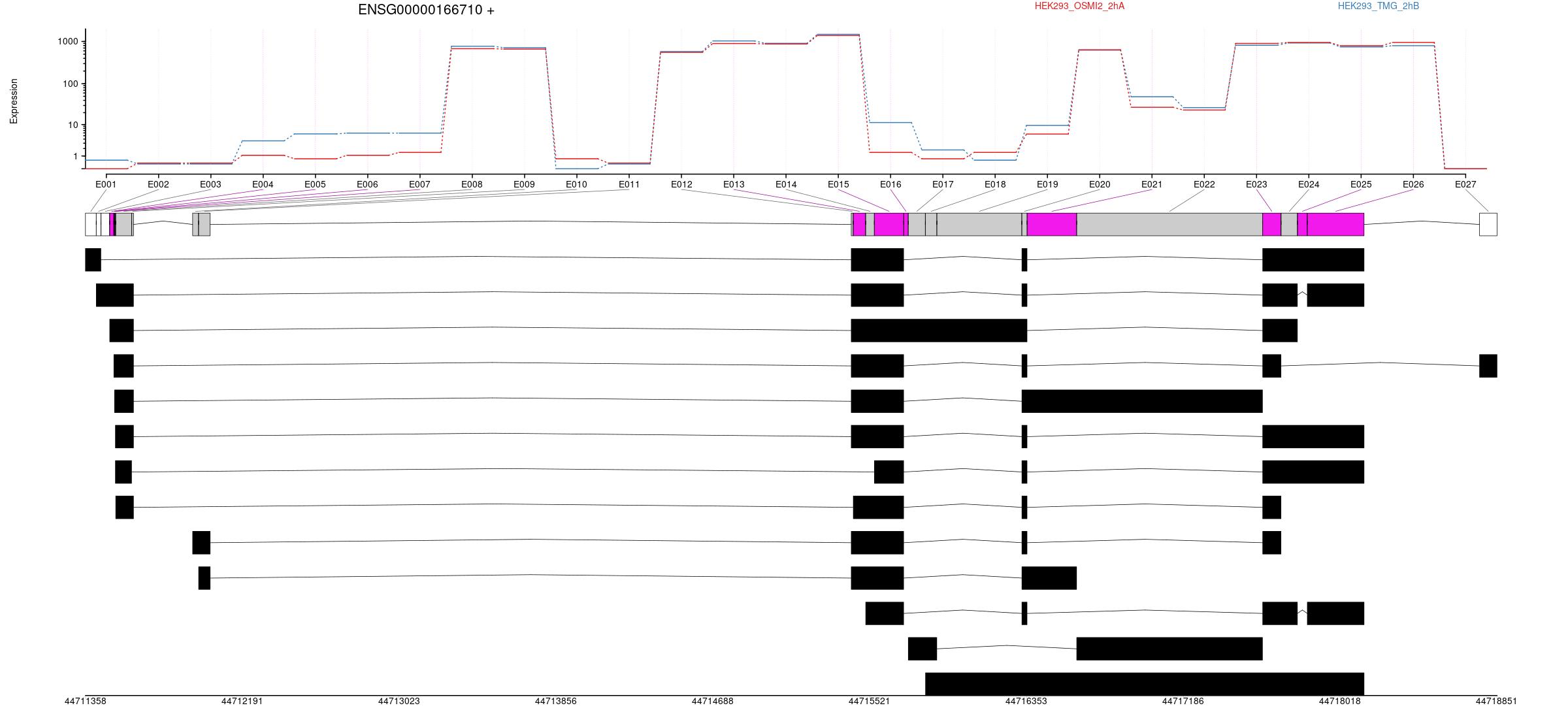Click exon label E016
Image resolution: width=1568 pixels, height=712 pixels.
pos(890,184)
